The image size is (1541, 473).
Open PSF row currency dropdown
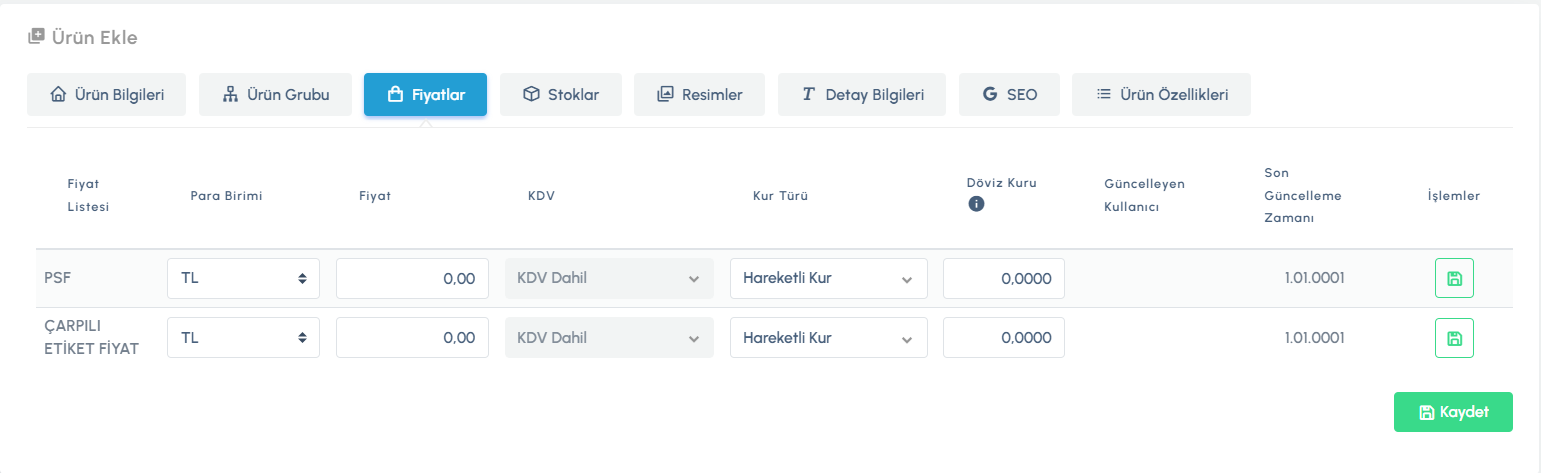pos(243,278)
